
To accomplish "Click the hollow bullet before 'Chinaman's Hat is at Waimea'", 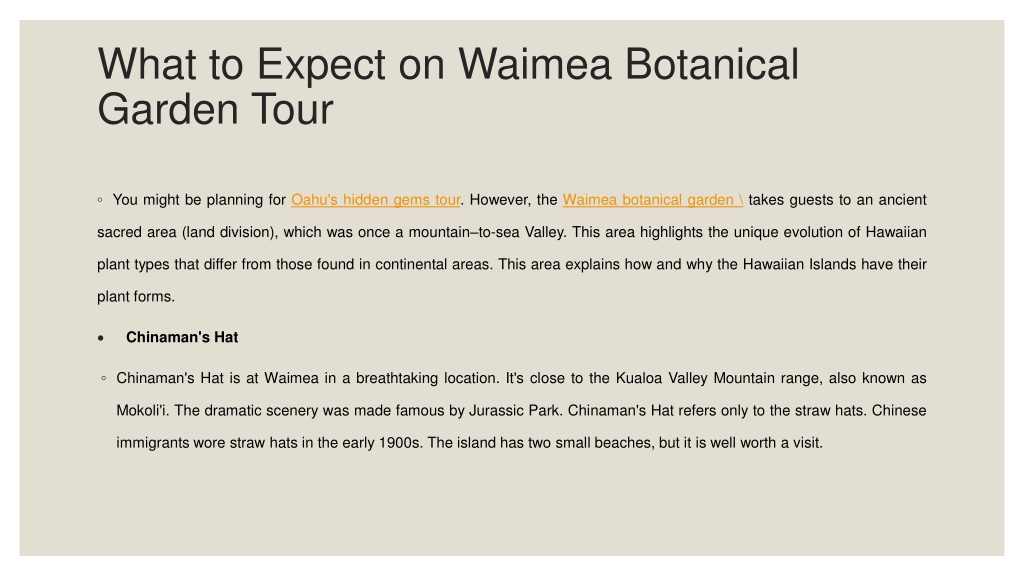I will point(104,378).
